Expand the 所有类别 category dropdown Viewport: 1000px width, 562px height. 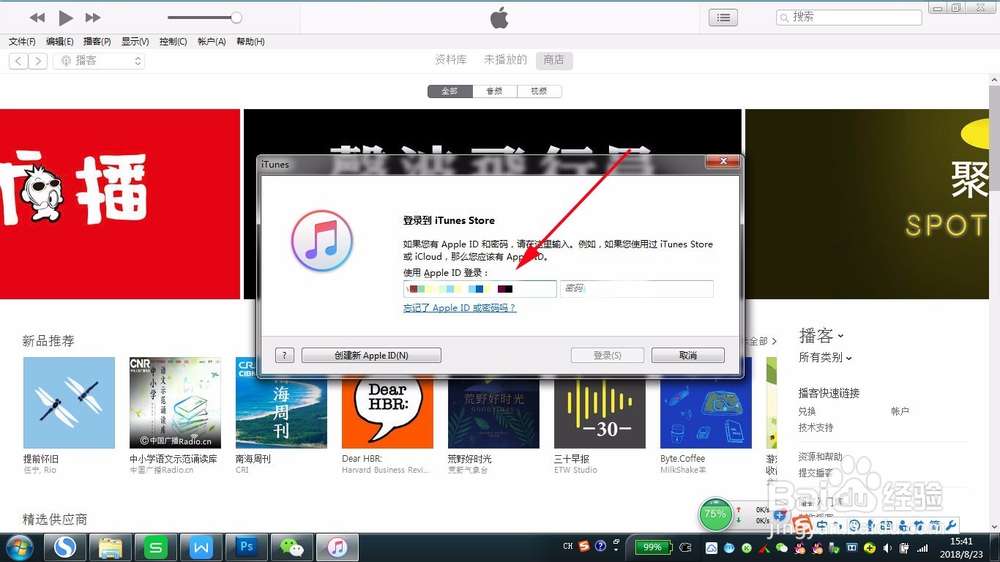[825, 358]
